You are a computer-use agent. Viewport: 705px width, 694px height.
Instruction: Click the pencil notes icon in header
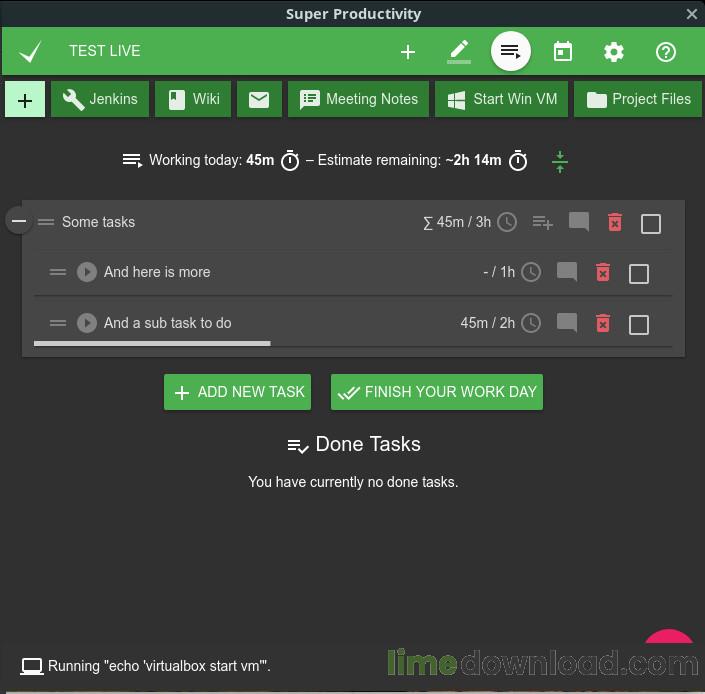click(x=459, y=52)
